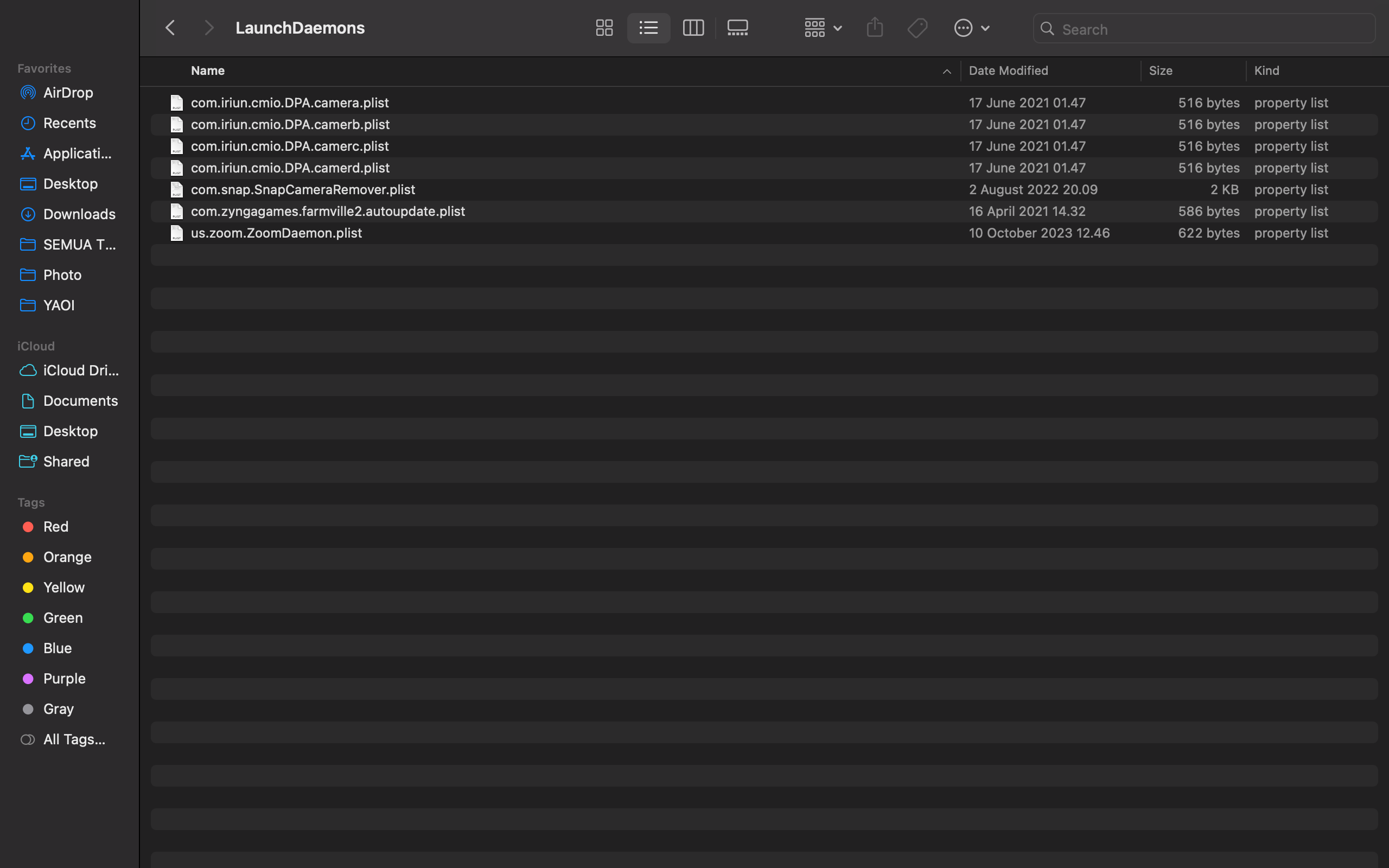Click the Edit Tags icon

tap(917, 28)
